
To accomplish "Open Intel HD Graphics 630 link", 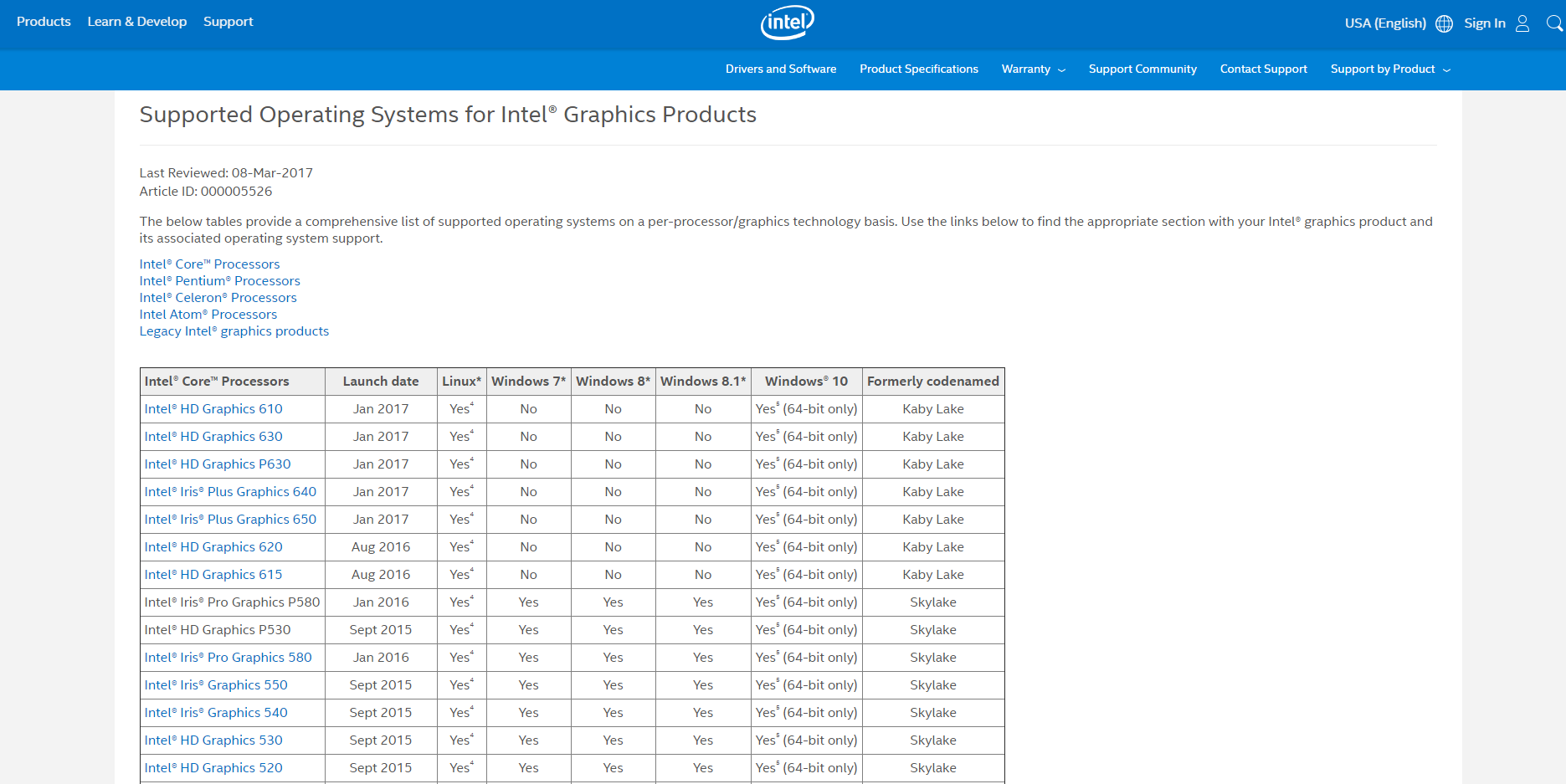I will tap(213, 437).
